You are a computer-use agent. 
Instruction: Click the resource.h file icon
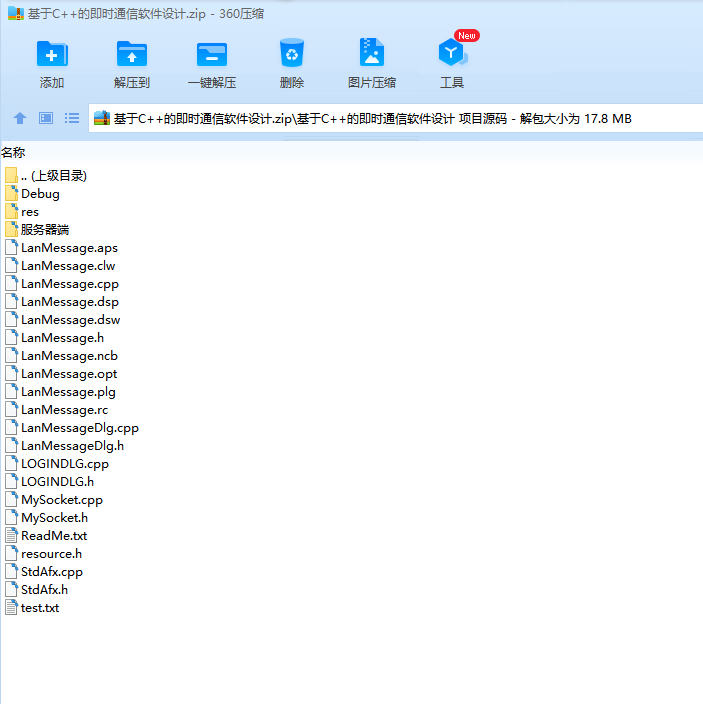coord(12,554)
